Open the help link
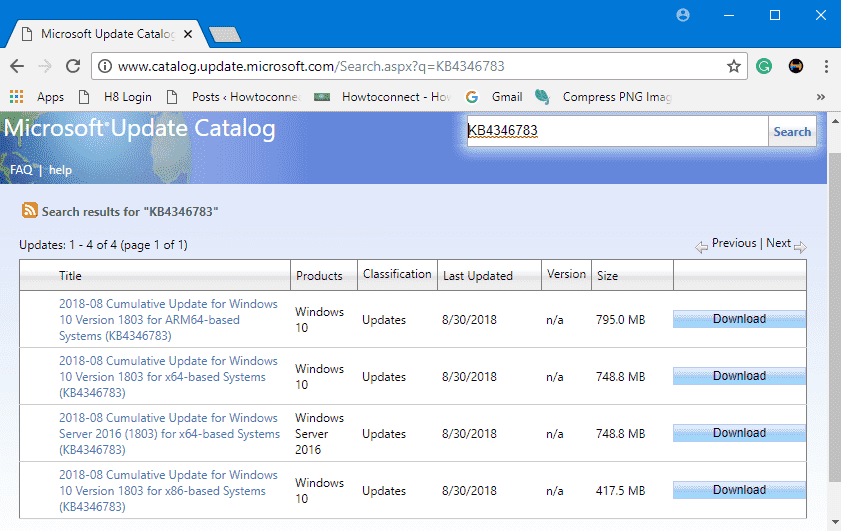 click(x=60, y=170)
